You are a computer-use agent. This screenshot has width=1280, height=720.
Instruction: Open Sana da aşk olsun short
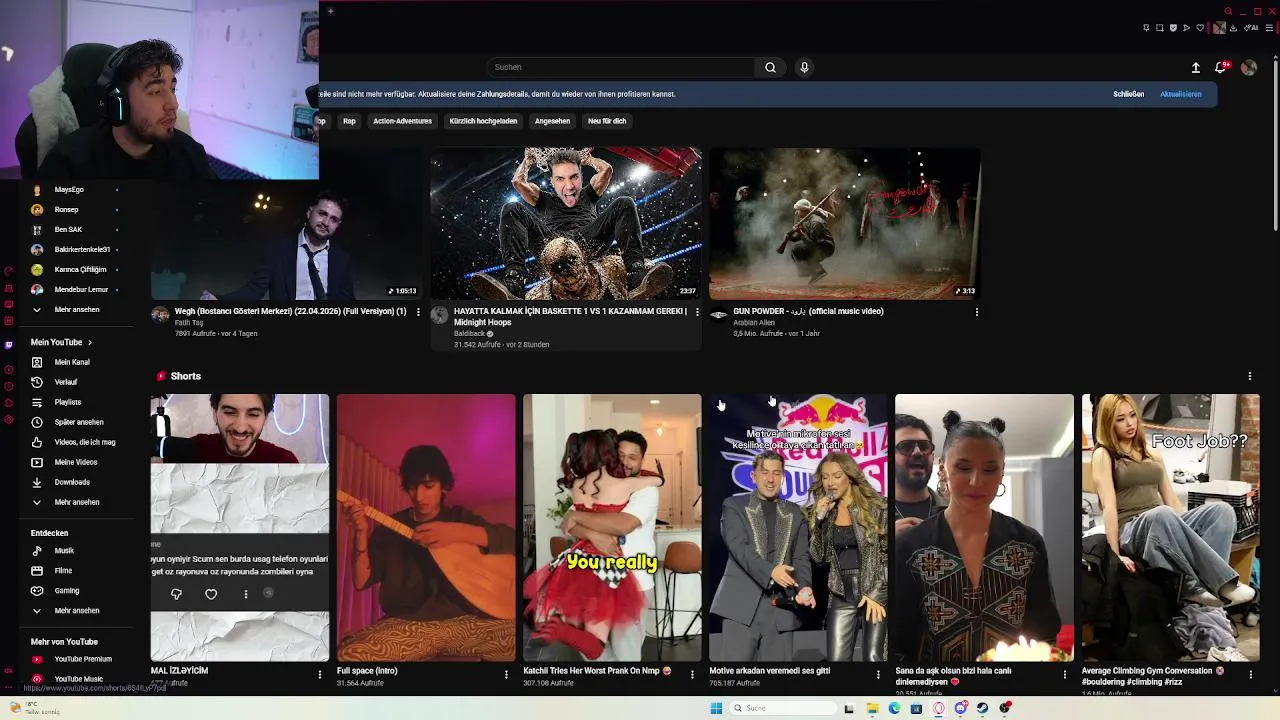pos(984,527)
